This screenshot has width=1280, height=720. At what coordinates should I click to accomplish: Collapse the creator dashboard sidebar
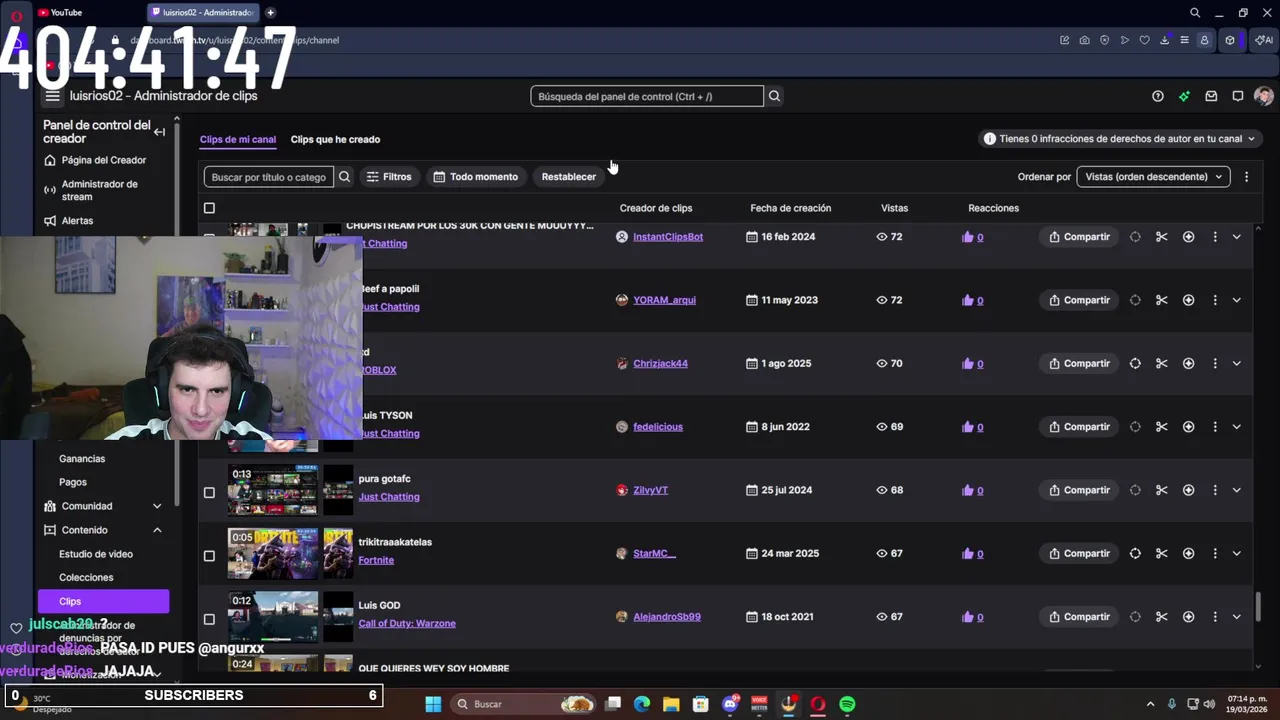point(159,132)
